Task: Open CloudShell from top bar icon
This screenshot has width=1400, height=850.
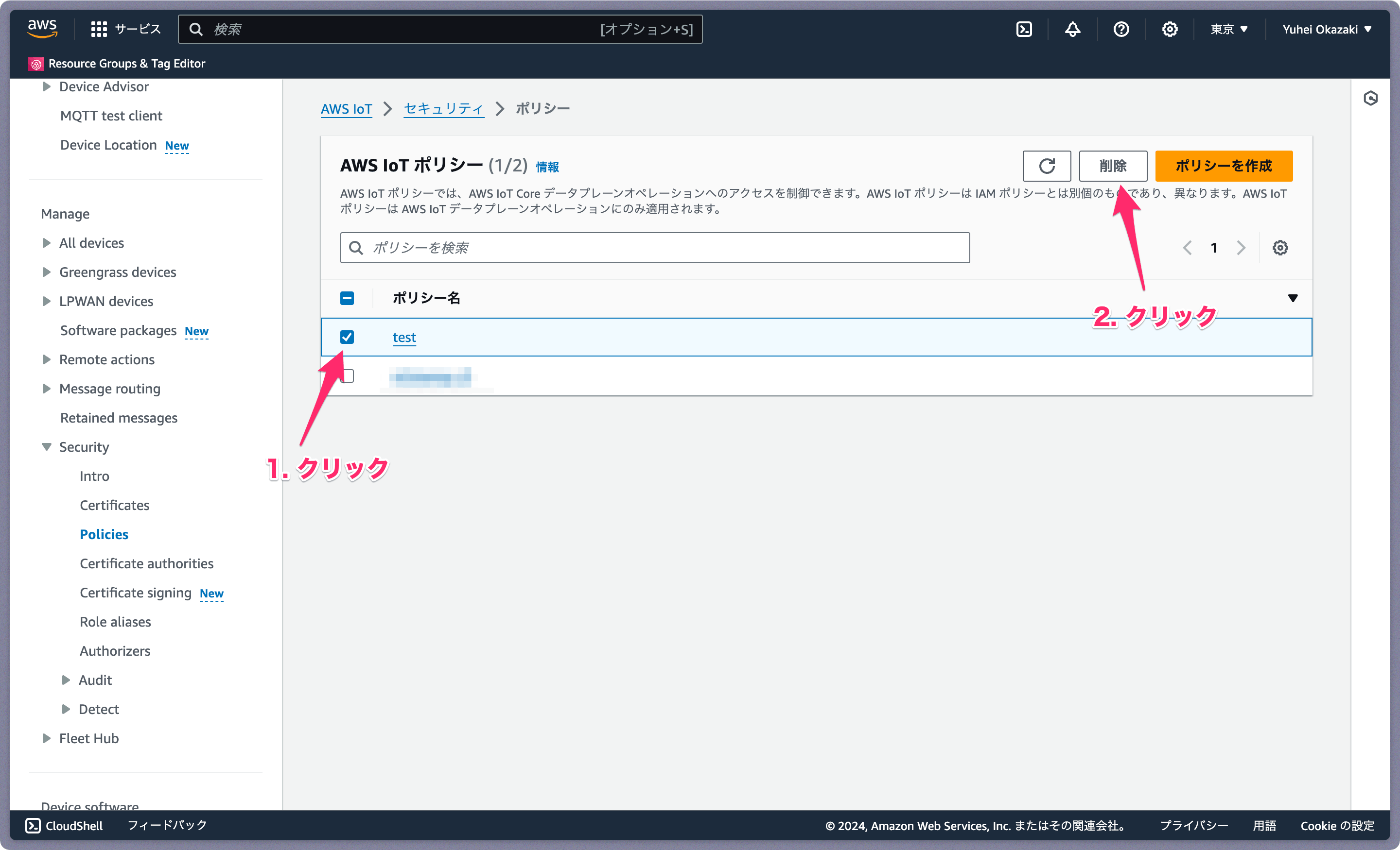Action: click(x=1024, y=30)
